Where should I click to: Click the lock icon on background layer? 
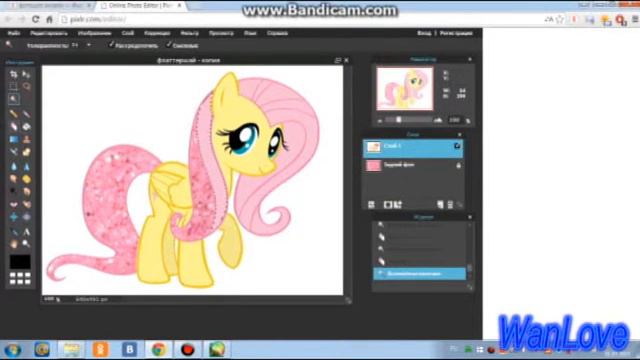[458, 165]
